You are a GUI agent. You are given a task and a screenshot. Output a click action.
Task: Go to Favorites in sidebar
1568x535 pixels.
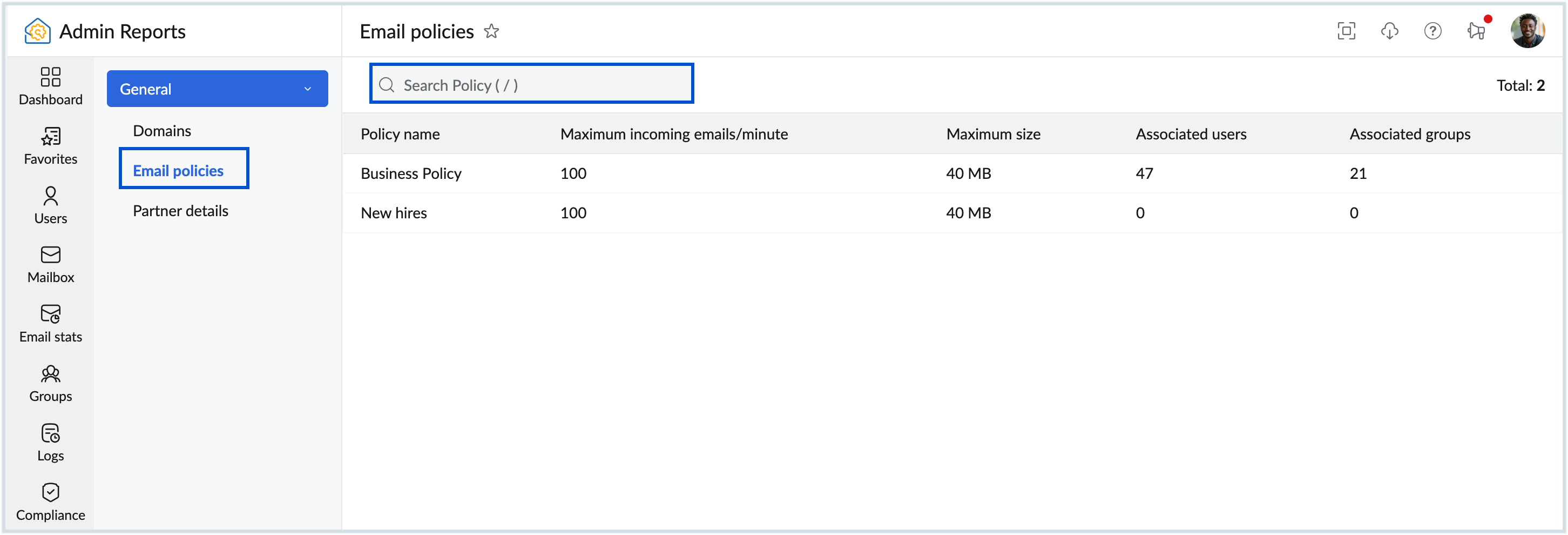[51, 145]
